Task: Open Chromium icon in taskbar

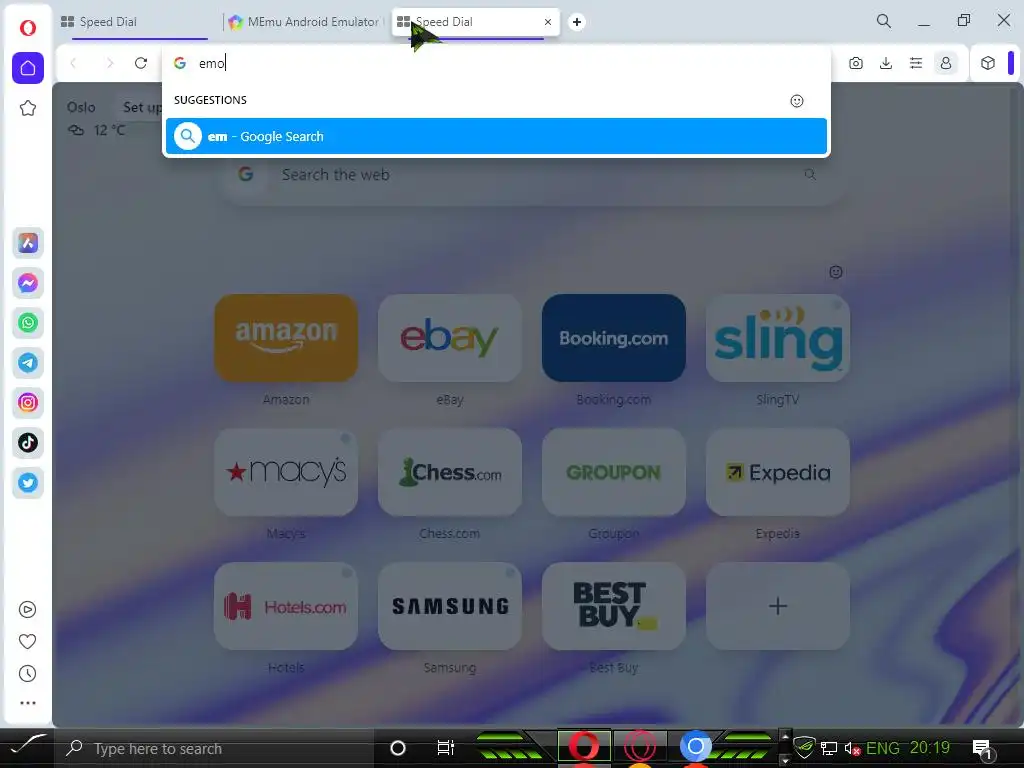Action: click(x=696, y=746)
